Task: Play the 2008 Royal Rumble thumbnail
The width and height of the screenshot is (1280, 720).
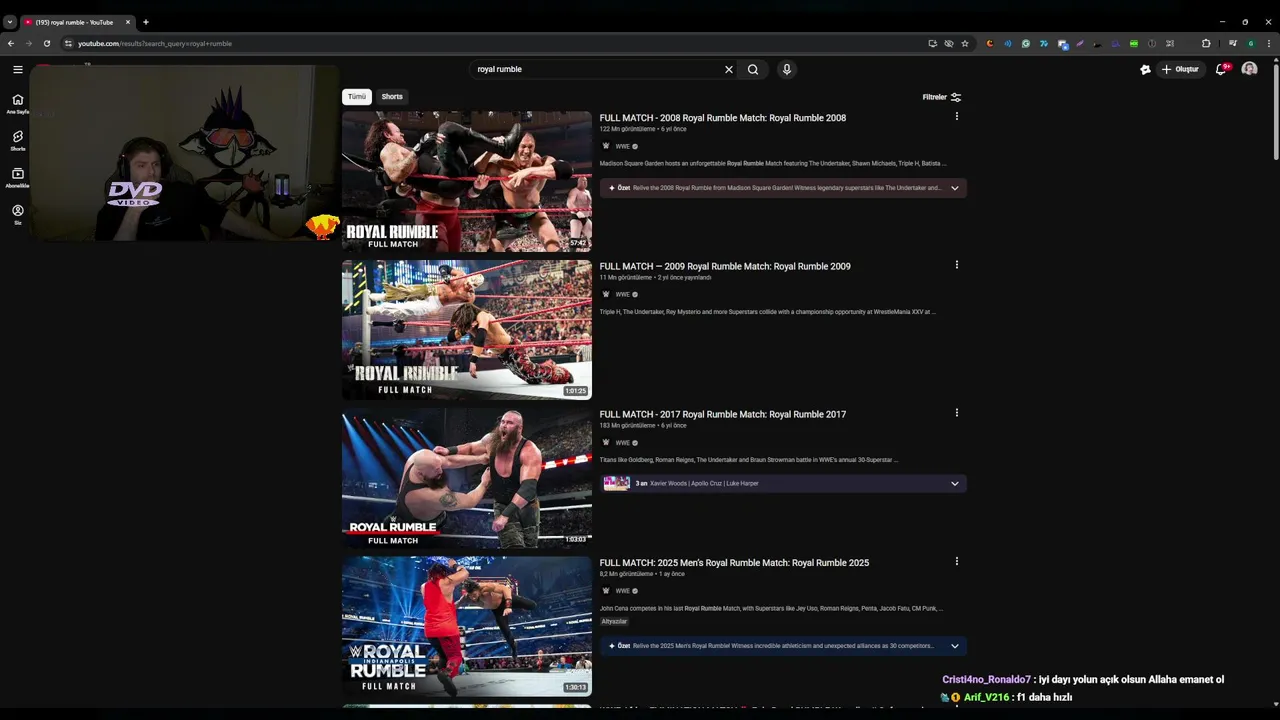Action: click(467, 181)
